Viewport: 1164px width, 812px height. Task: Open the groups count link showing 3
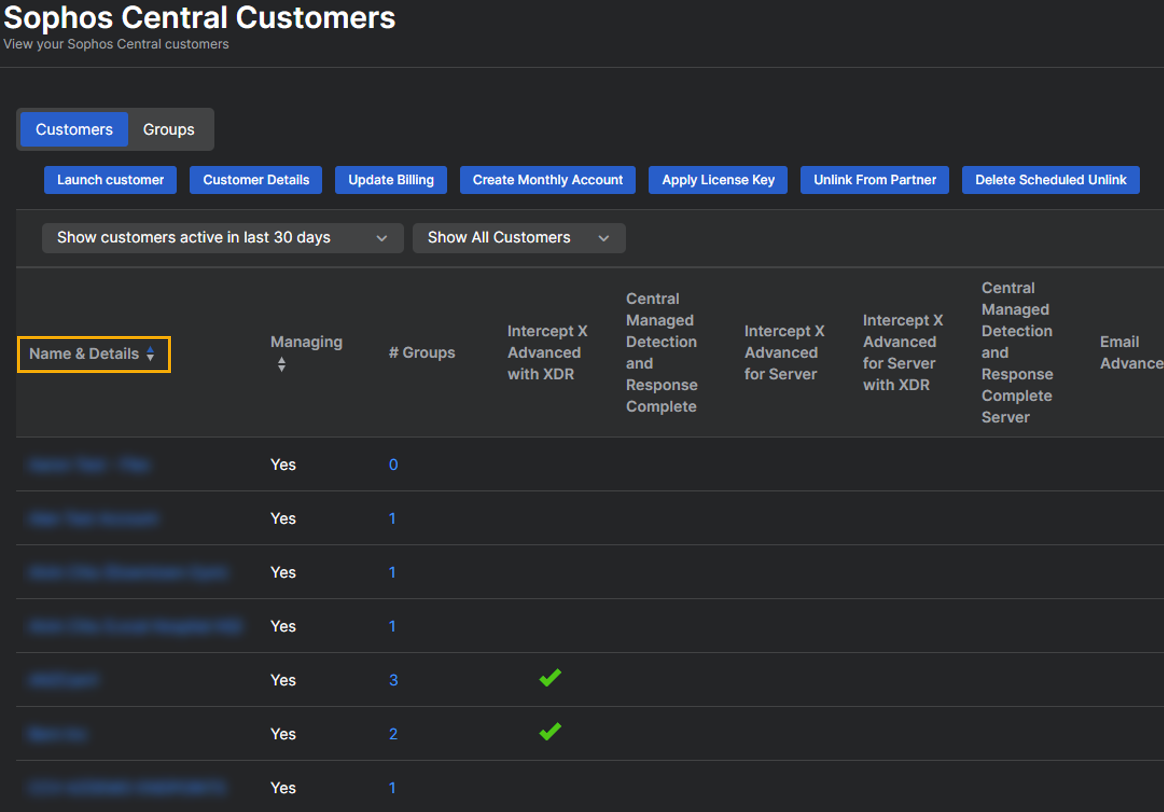(393, 680)
